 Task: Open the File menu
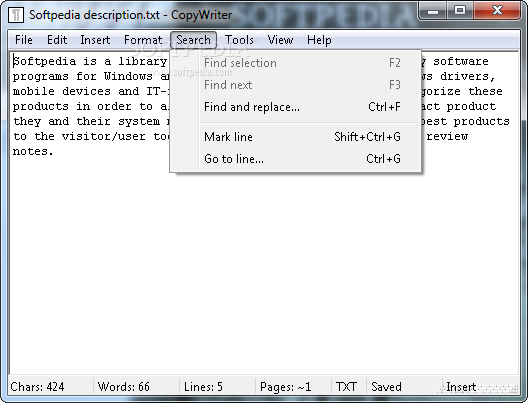[x=24, y=40]
